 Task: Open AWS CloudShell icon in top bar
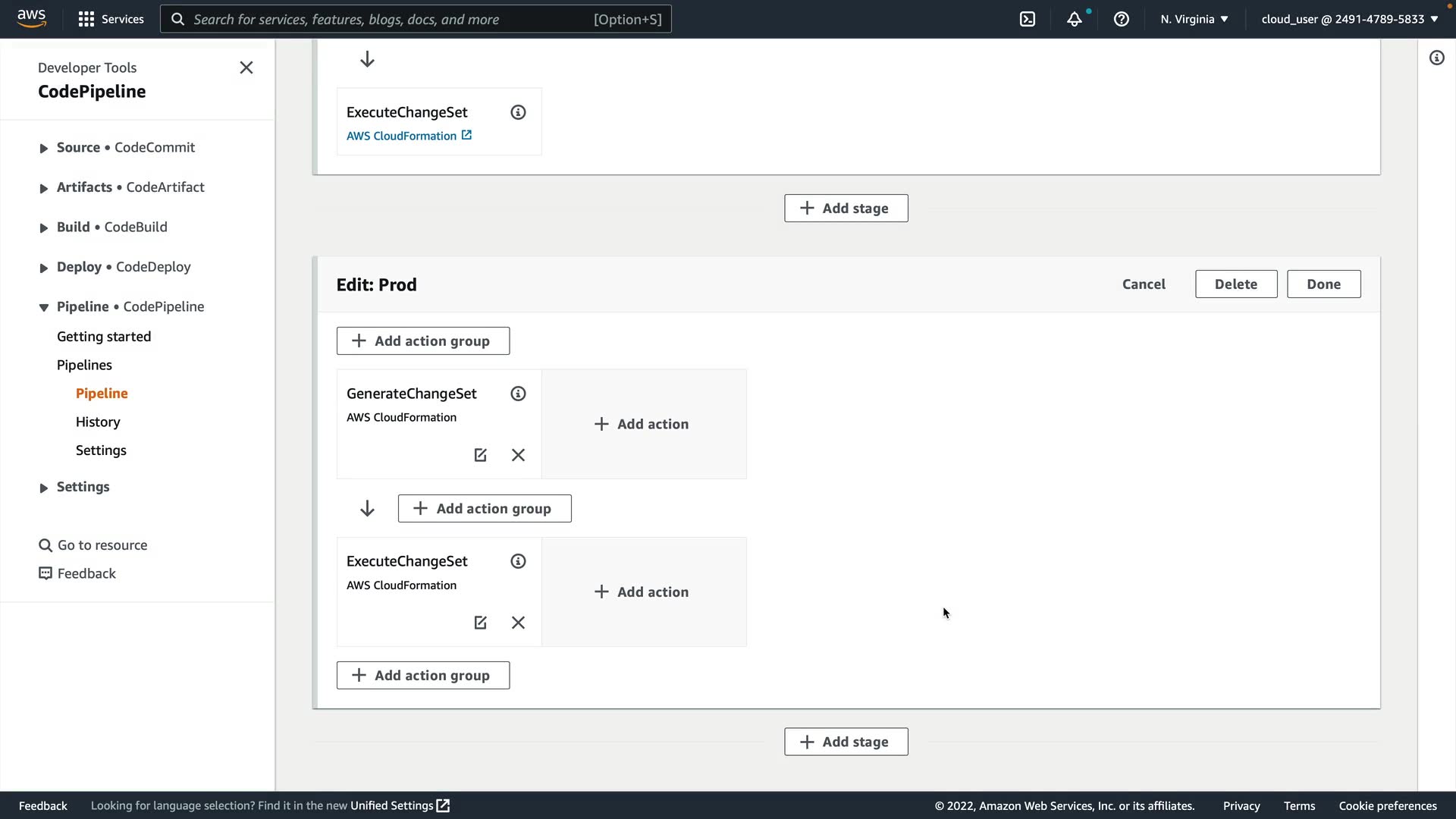pyautogui.click(x=1028, y=19)
